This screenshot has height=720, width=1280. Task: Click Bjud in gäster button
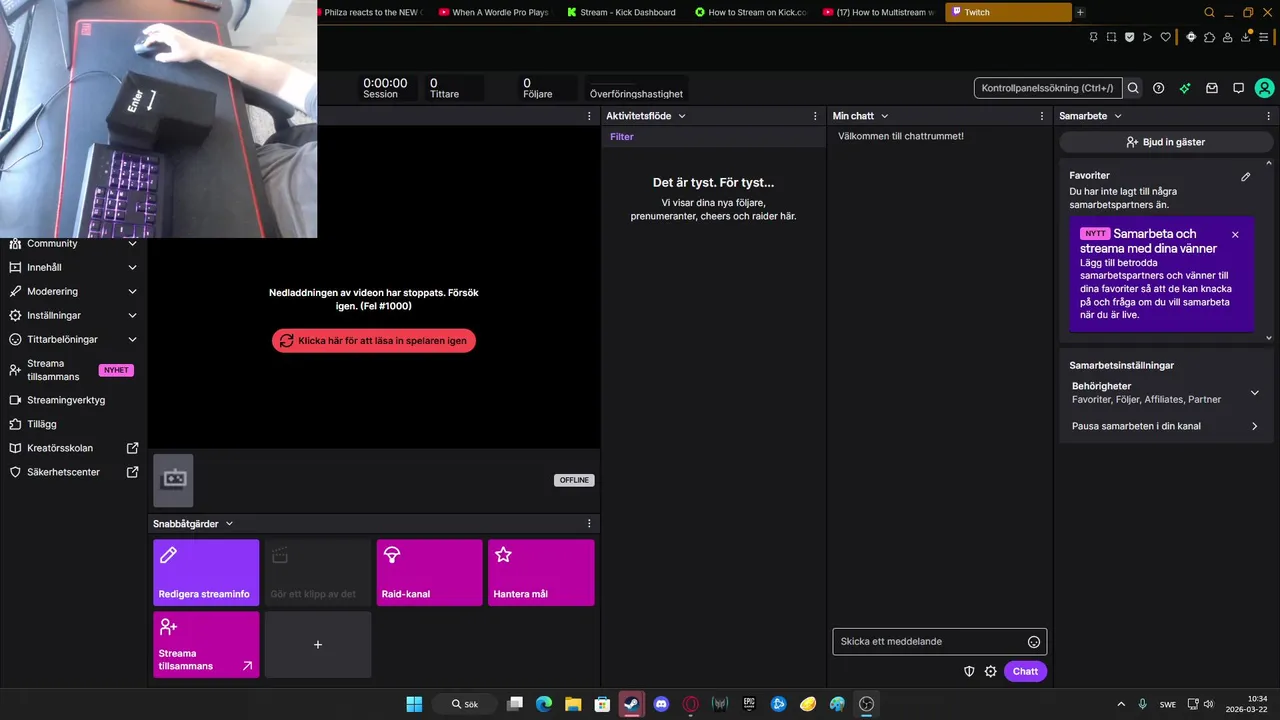coord(1165,142)
